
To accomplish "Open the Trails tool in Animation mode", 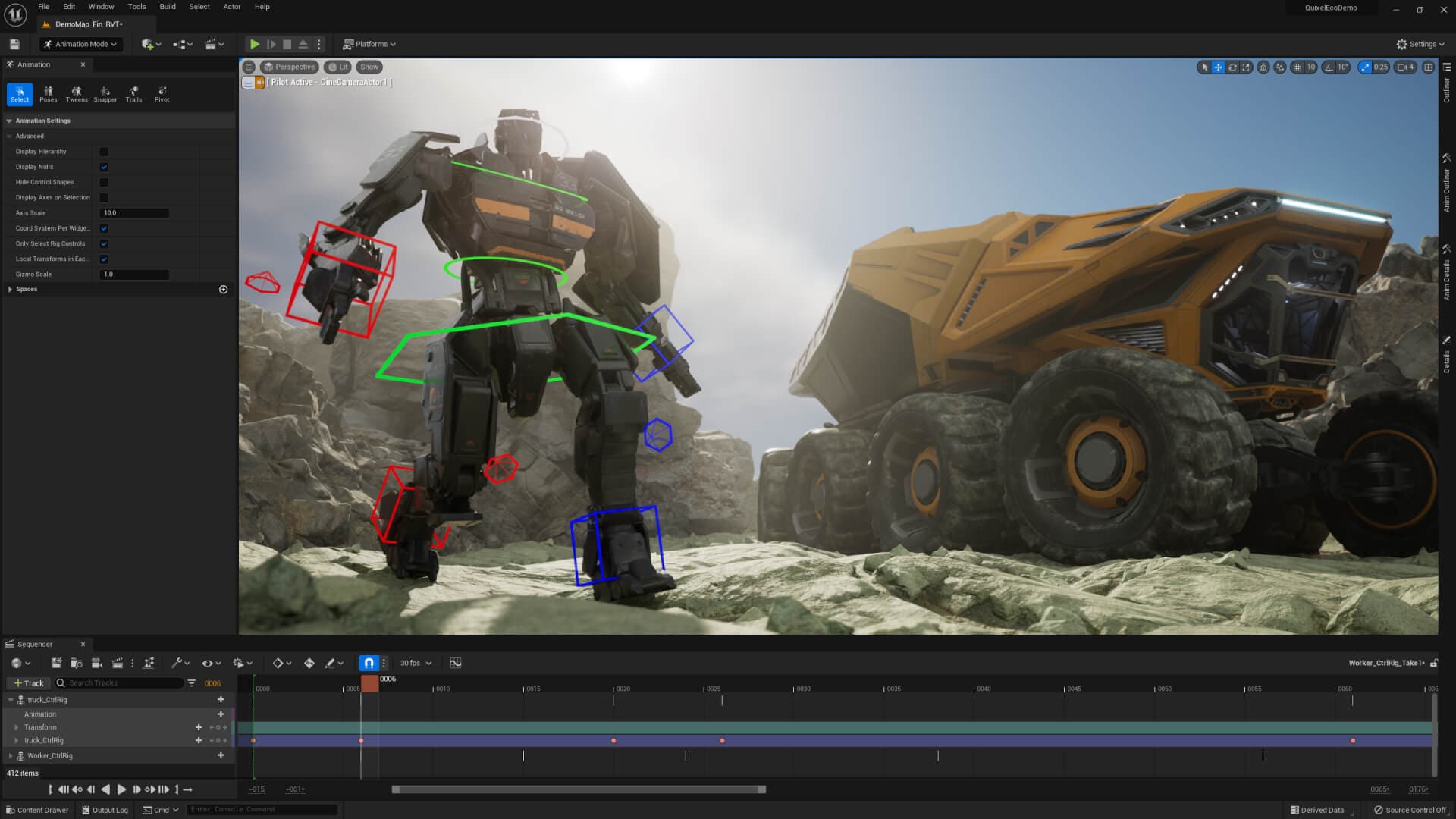I will point(133,95).
